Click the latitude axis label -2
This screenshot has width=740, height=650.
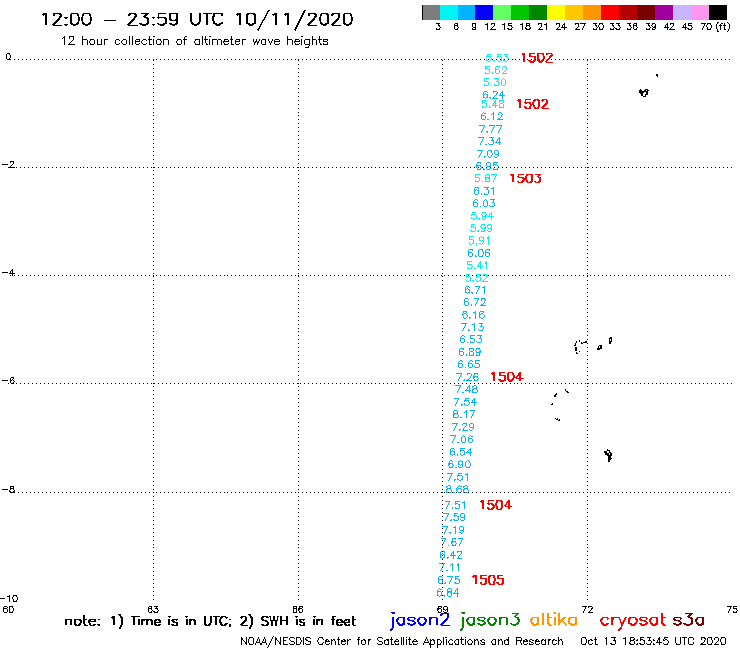8,164
